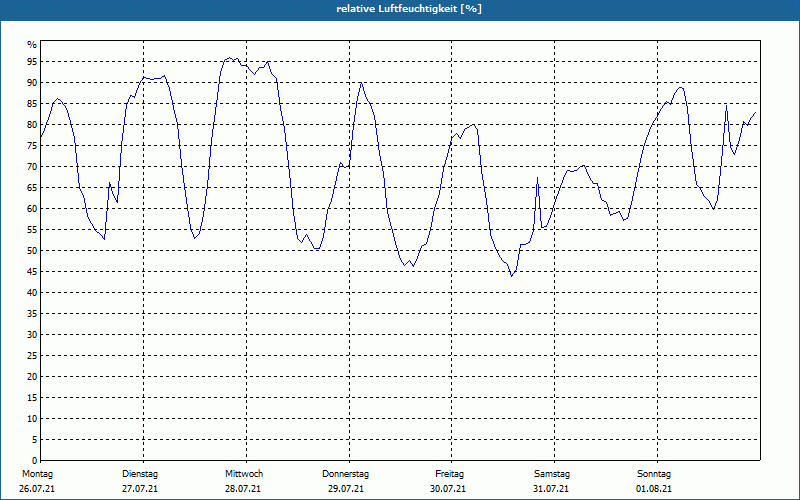Screen dimensions: 800x500
Task: Select the 'Donnerstag' day label
Action: tap(345, 474)
